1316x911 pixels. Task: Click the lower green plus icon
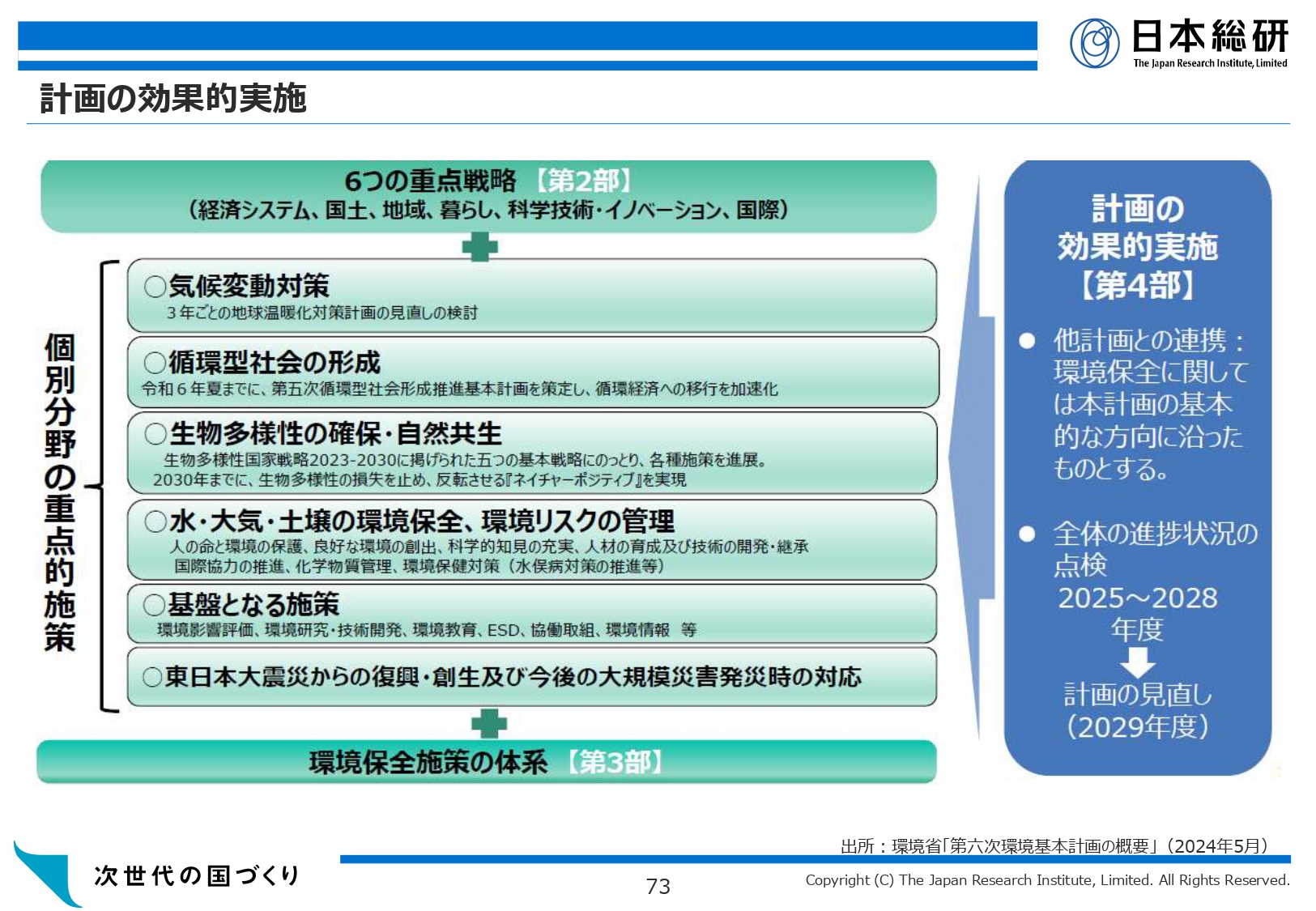(489, 723)
